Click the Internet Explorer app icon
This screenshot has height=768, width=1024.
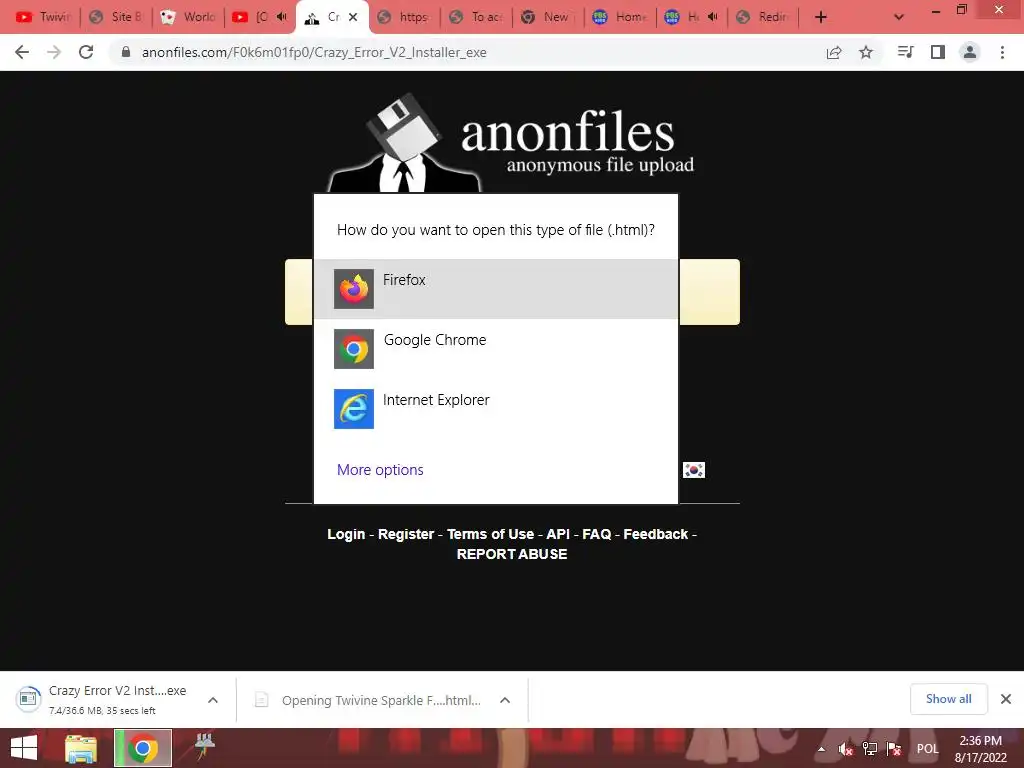point(354,409)
